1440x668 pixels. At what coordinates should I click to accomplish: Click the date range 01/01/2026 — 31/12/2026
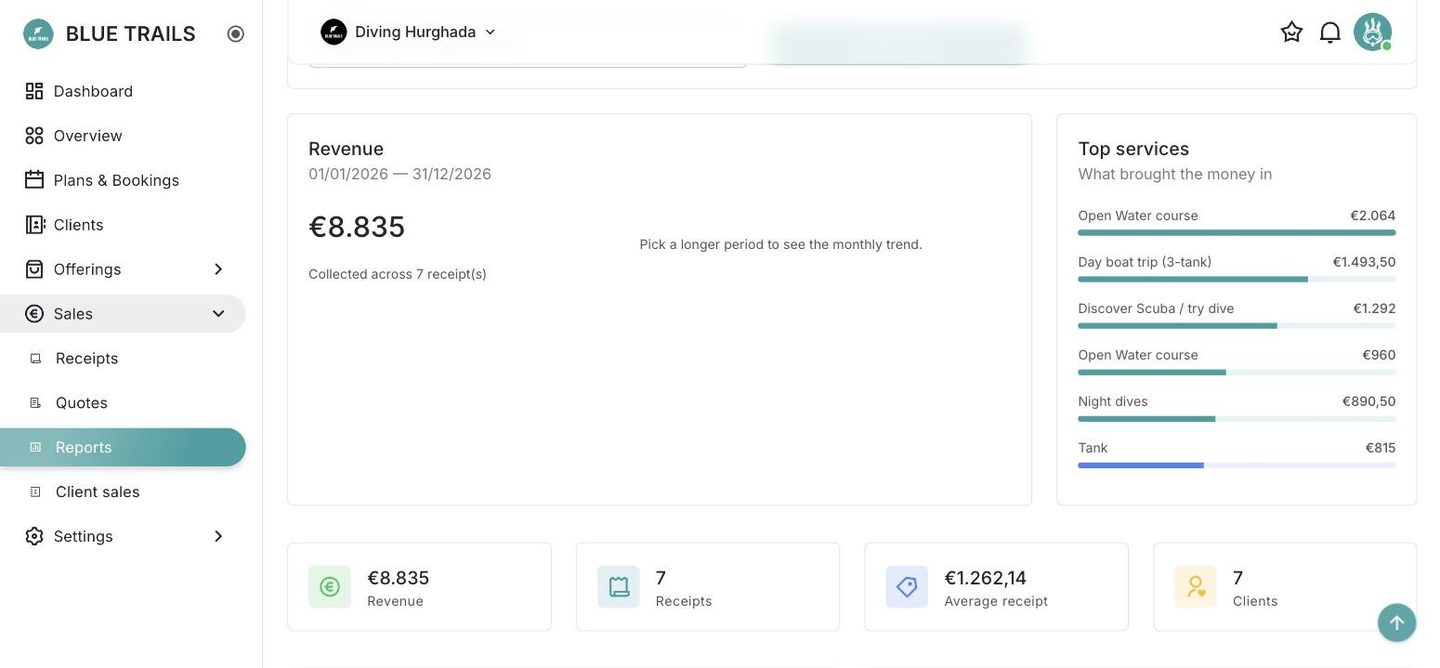(400, 174)
